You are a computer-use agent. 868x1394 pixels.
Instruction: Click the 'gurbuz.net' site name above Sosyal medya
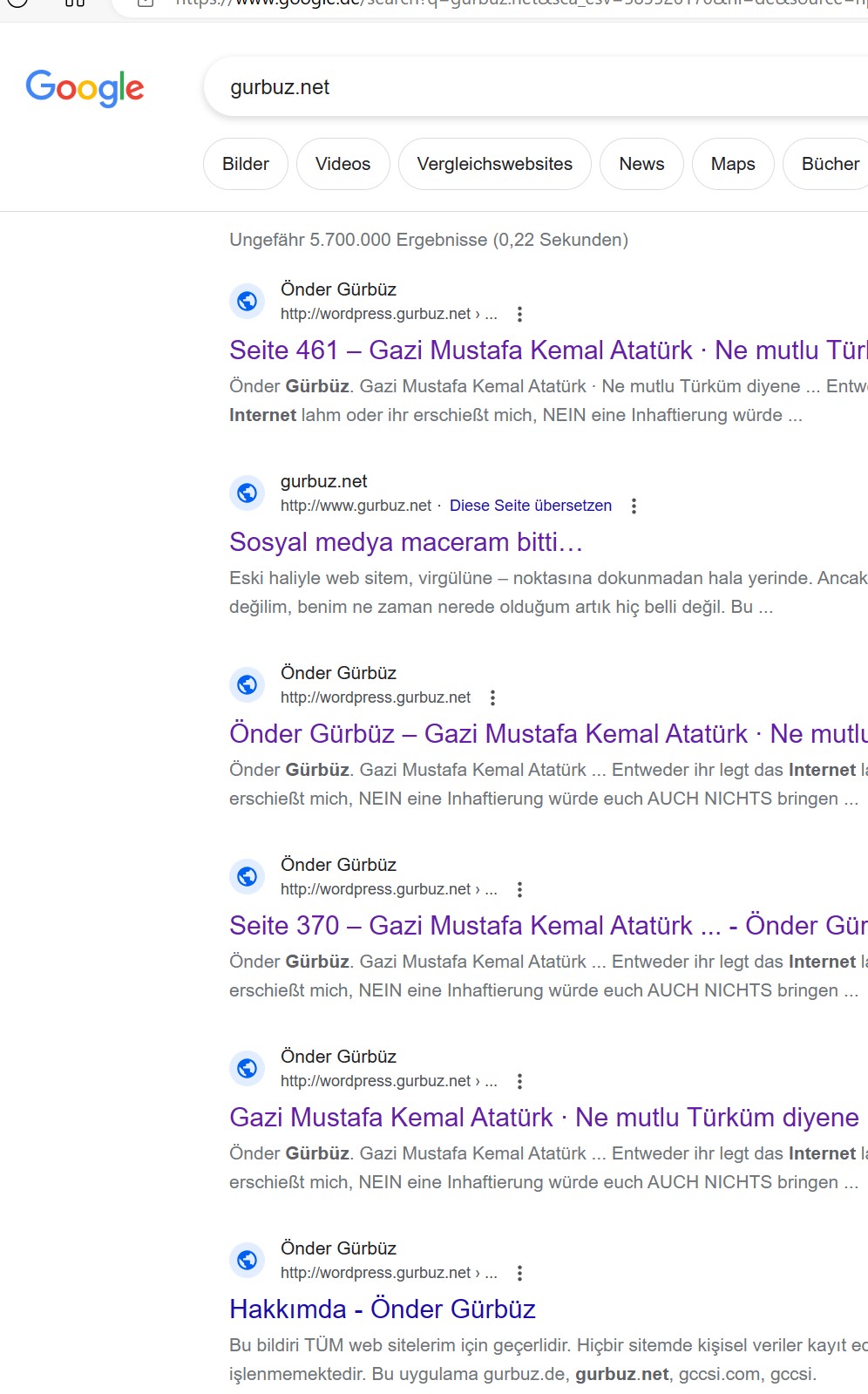tap(324, 481)
